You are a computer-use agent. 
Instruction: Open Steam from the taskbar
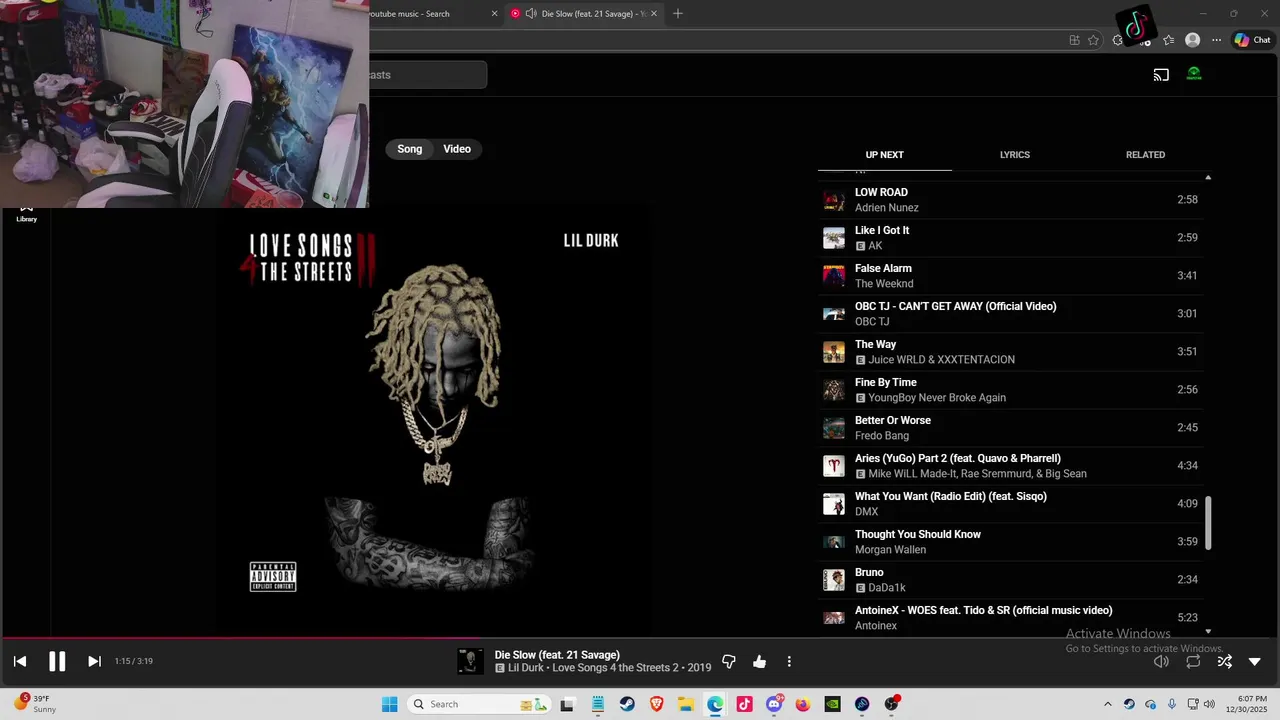[x=627, y=704]
